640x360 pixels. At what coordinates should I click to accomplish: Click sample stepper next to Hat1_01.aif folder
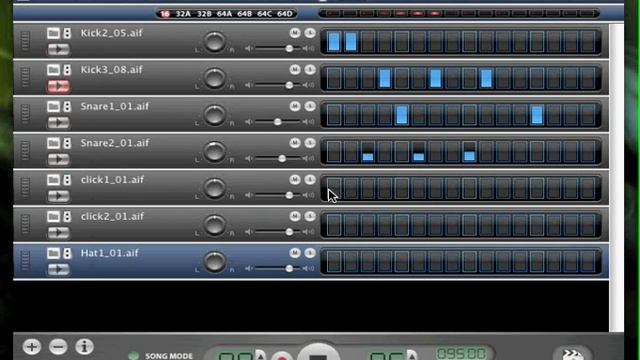pyautogui.click(x=67, y=253)
